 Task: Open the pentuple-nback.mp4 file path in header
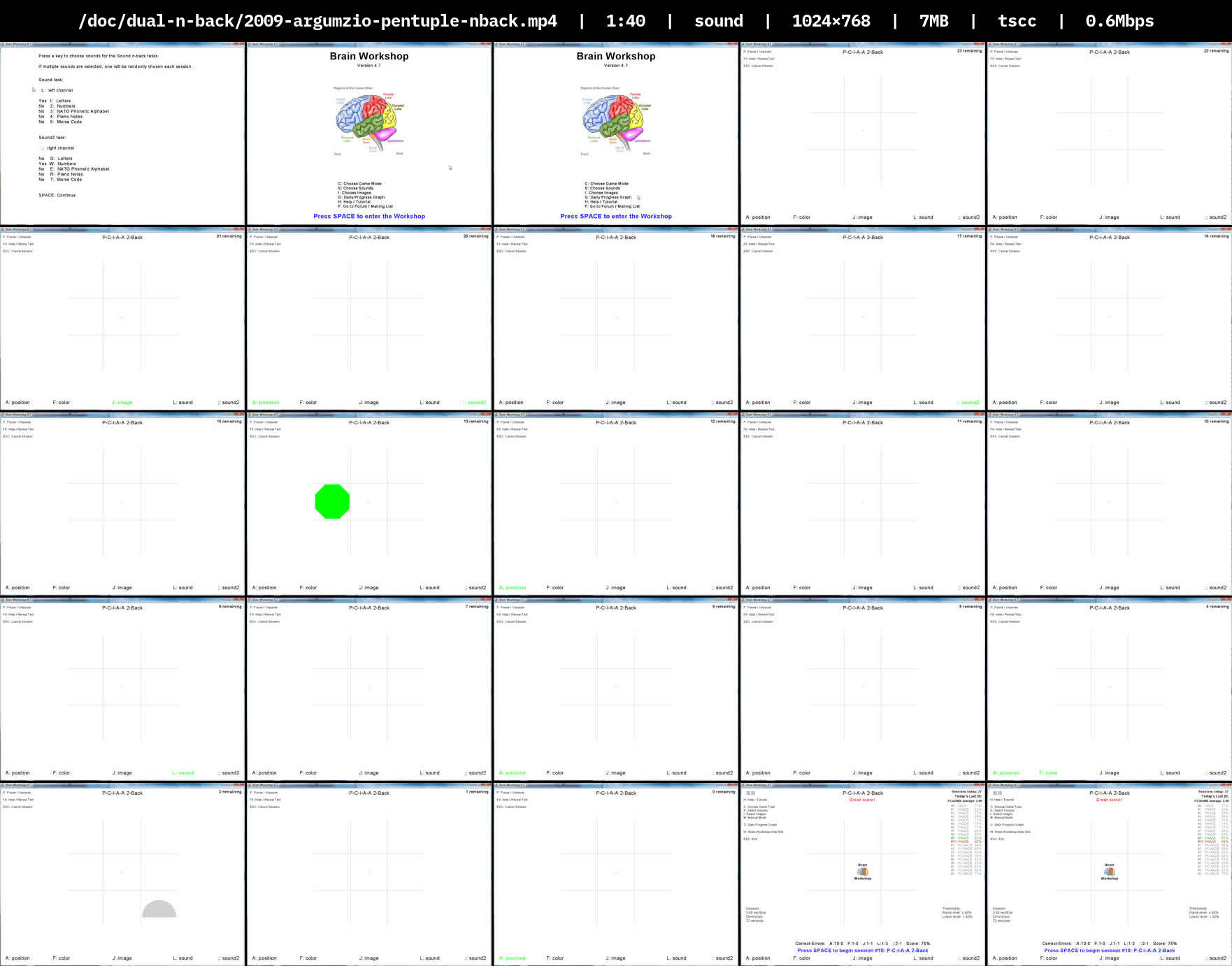[317, 21]
